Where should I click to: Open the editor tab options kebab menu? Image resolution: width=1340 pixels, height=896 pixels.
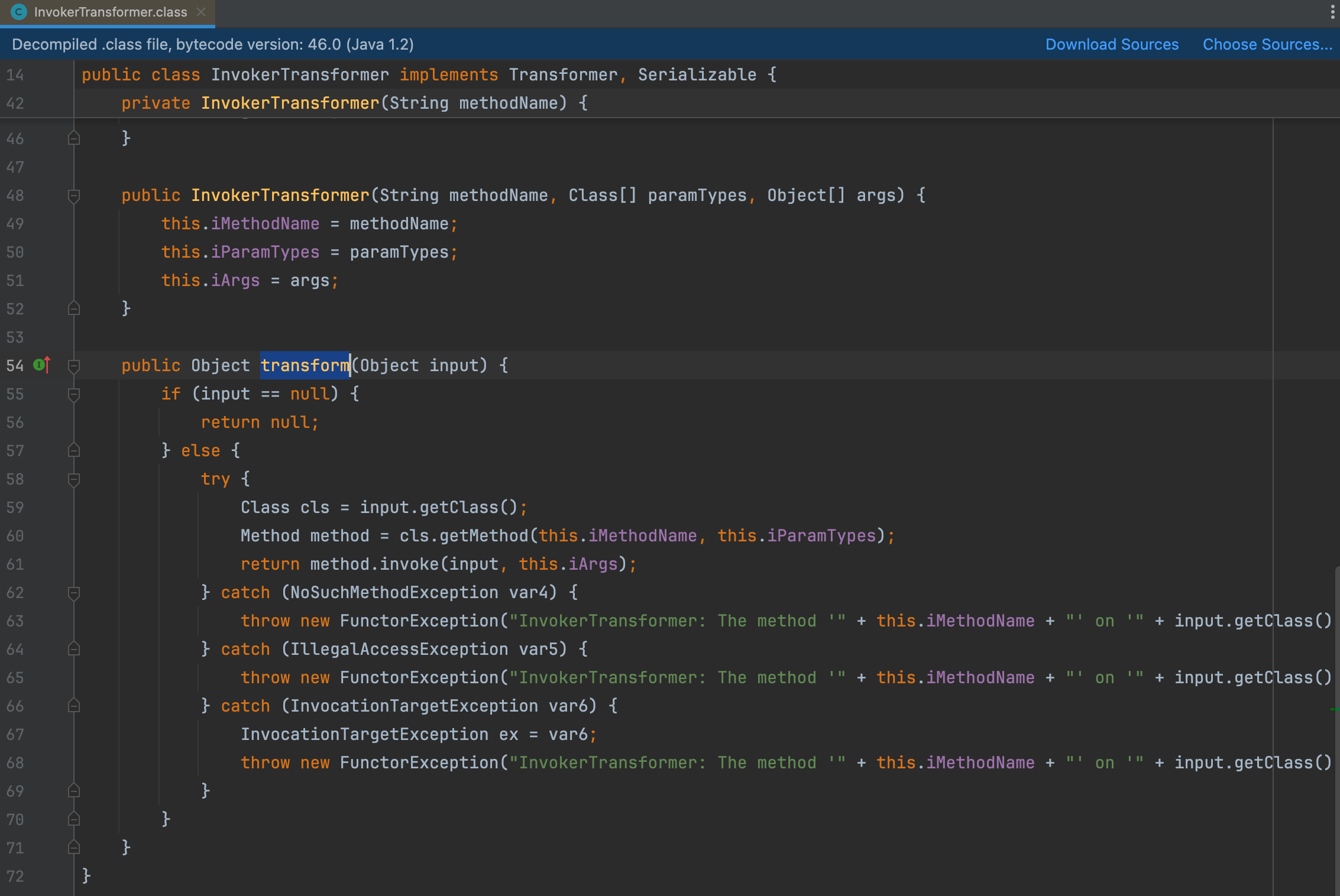1332,12
